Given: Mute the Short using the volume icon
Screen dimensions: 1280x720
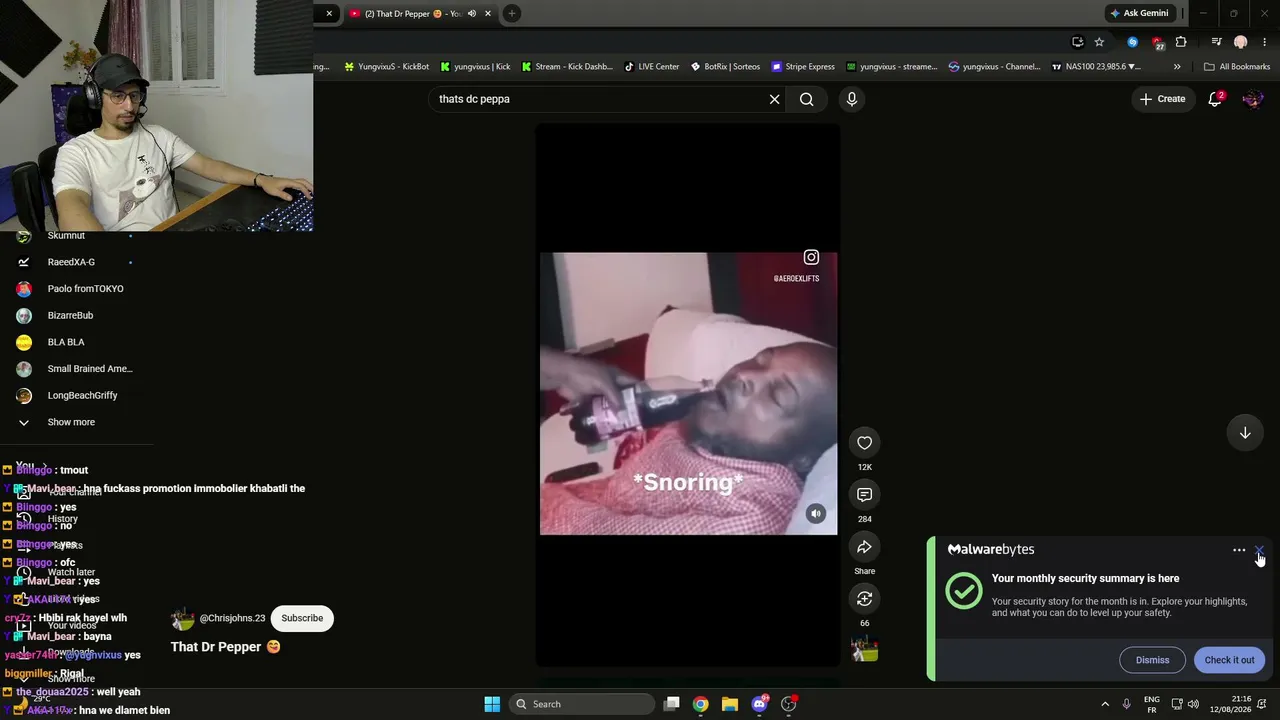Looking at the screenshot, I should [x=816, y=513].
